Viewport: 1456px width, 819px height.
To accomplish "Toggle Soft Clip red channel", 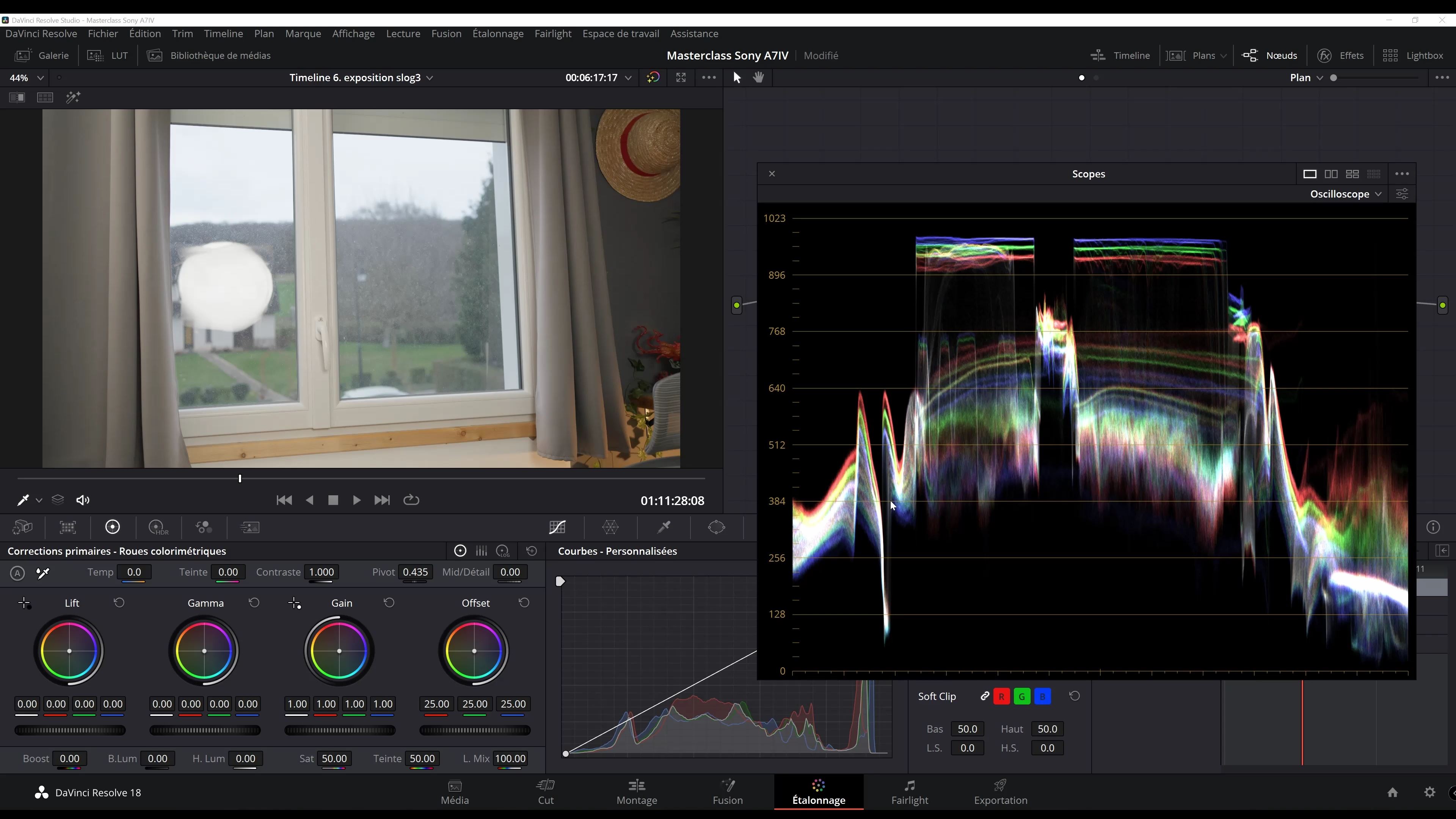I will coord(1001,697).
